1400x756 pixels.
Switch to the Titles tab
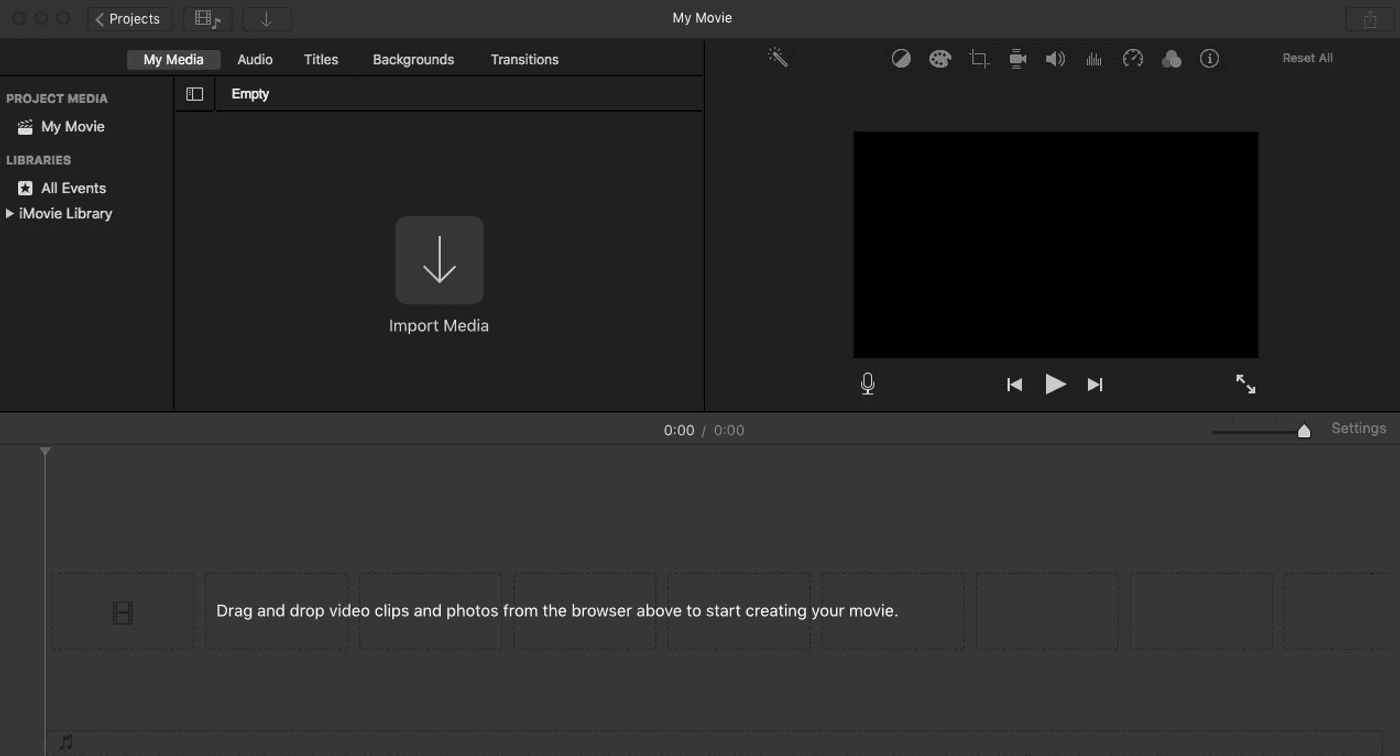pyautogui.click(x=321, y=60)
